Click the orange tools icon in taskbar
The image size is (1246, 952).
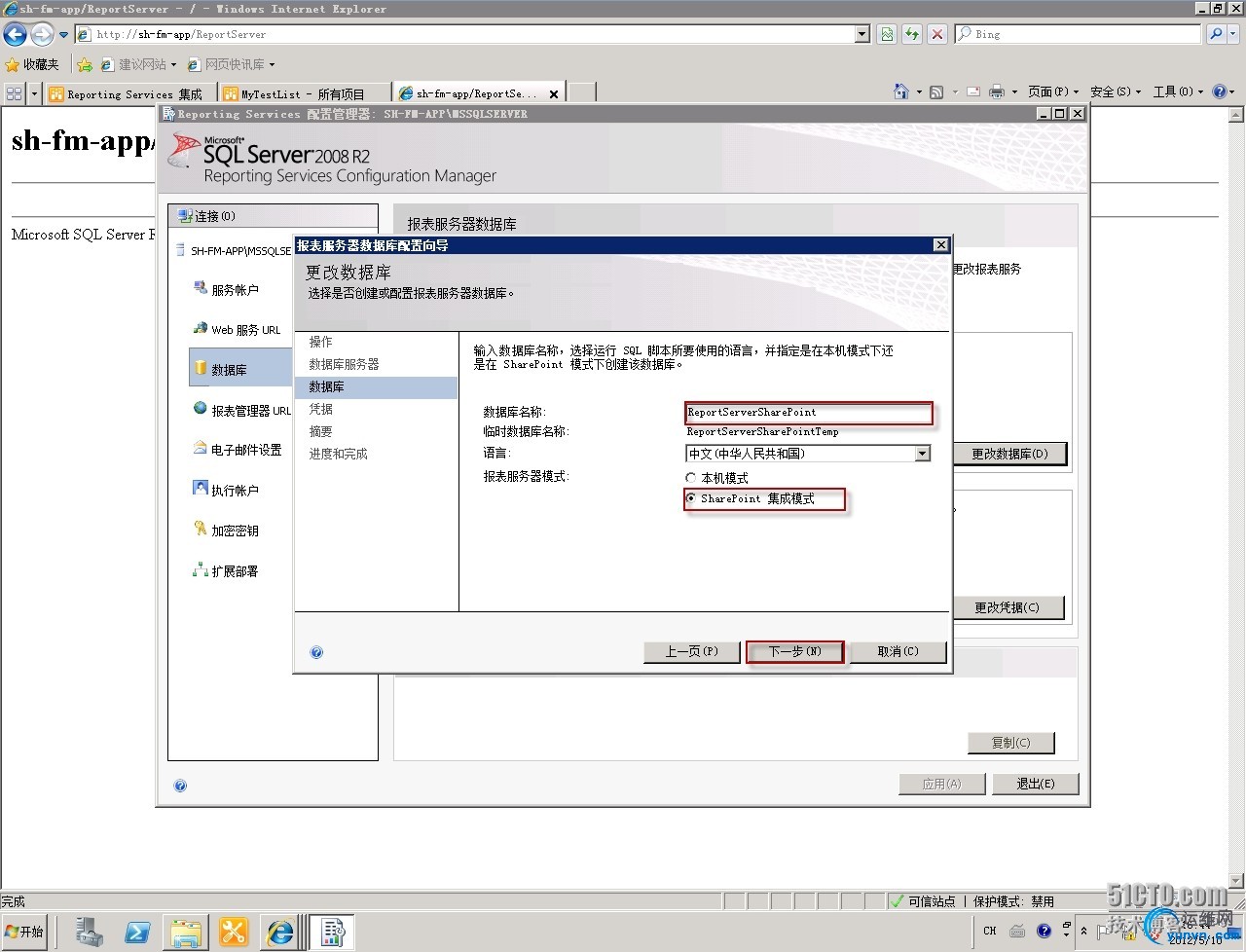coord(234,932)
